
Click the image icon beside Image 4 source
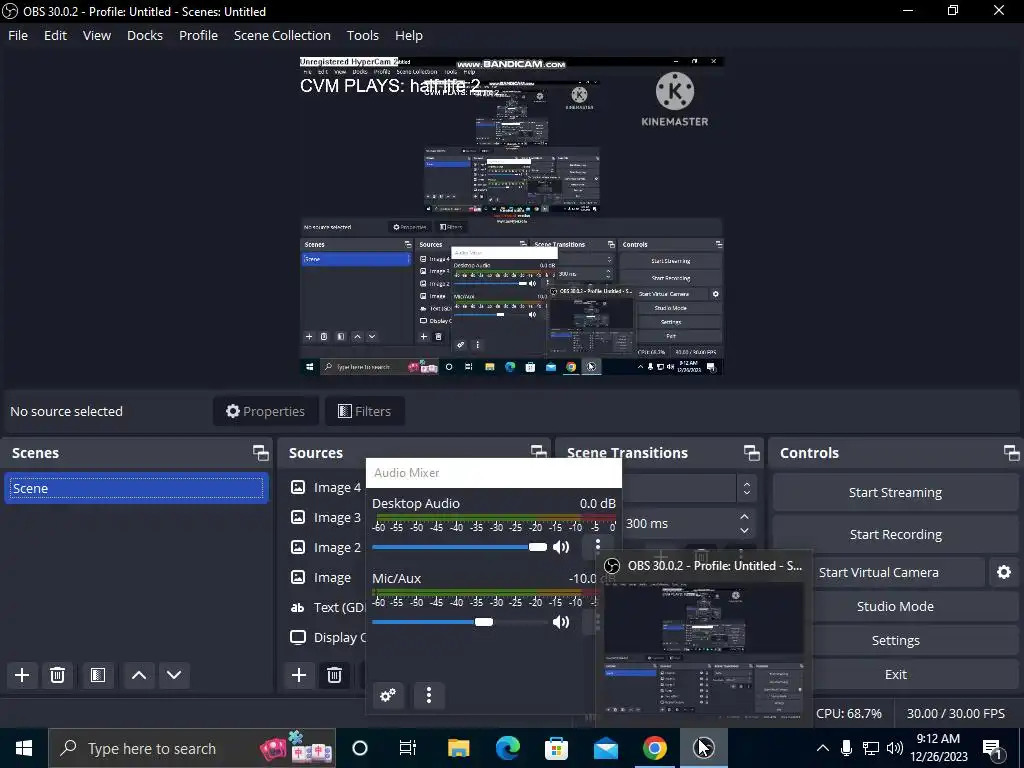click(298, 487)
